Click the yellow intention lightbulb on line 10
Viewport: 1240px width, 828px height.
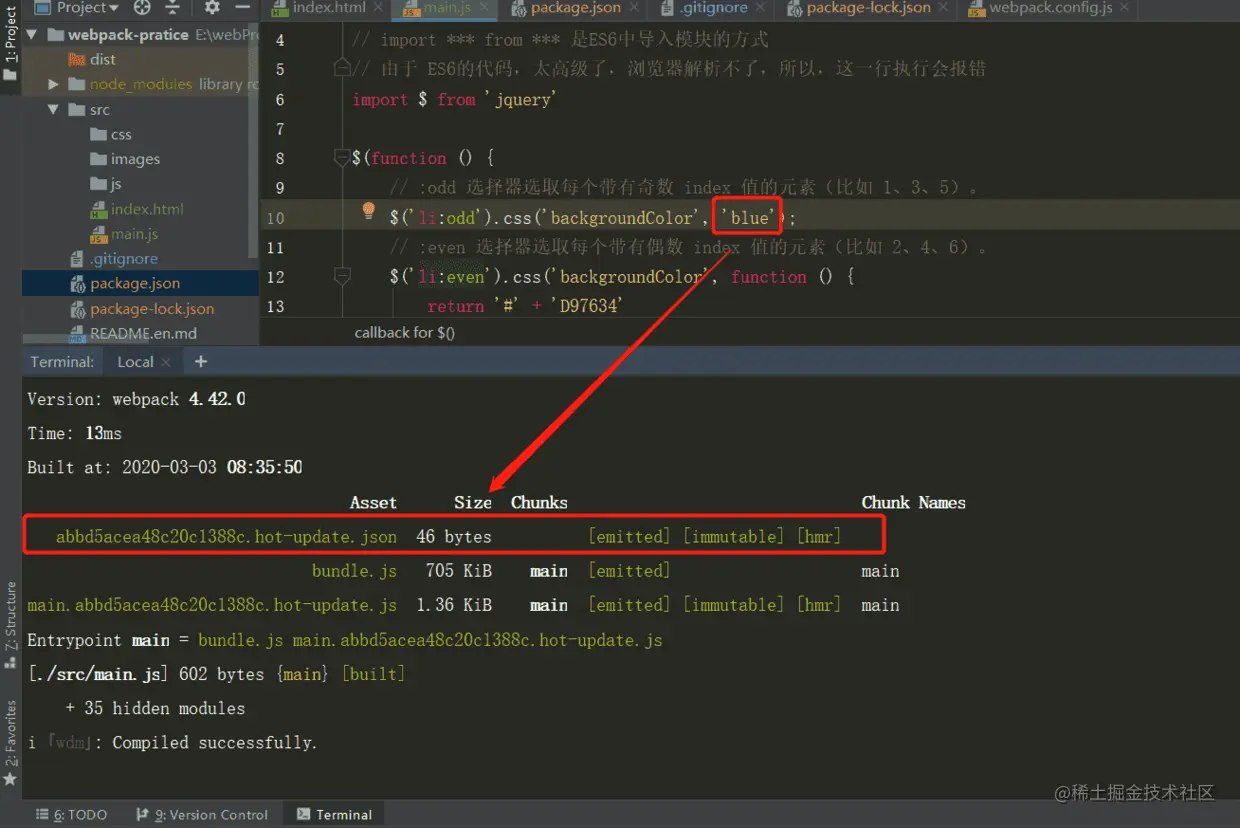click(368, 210)
